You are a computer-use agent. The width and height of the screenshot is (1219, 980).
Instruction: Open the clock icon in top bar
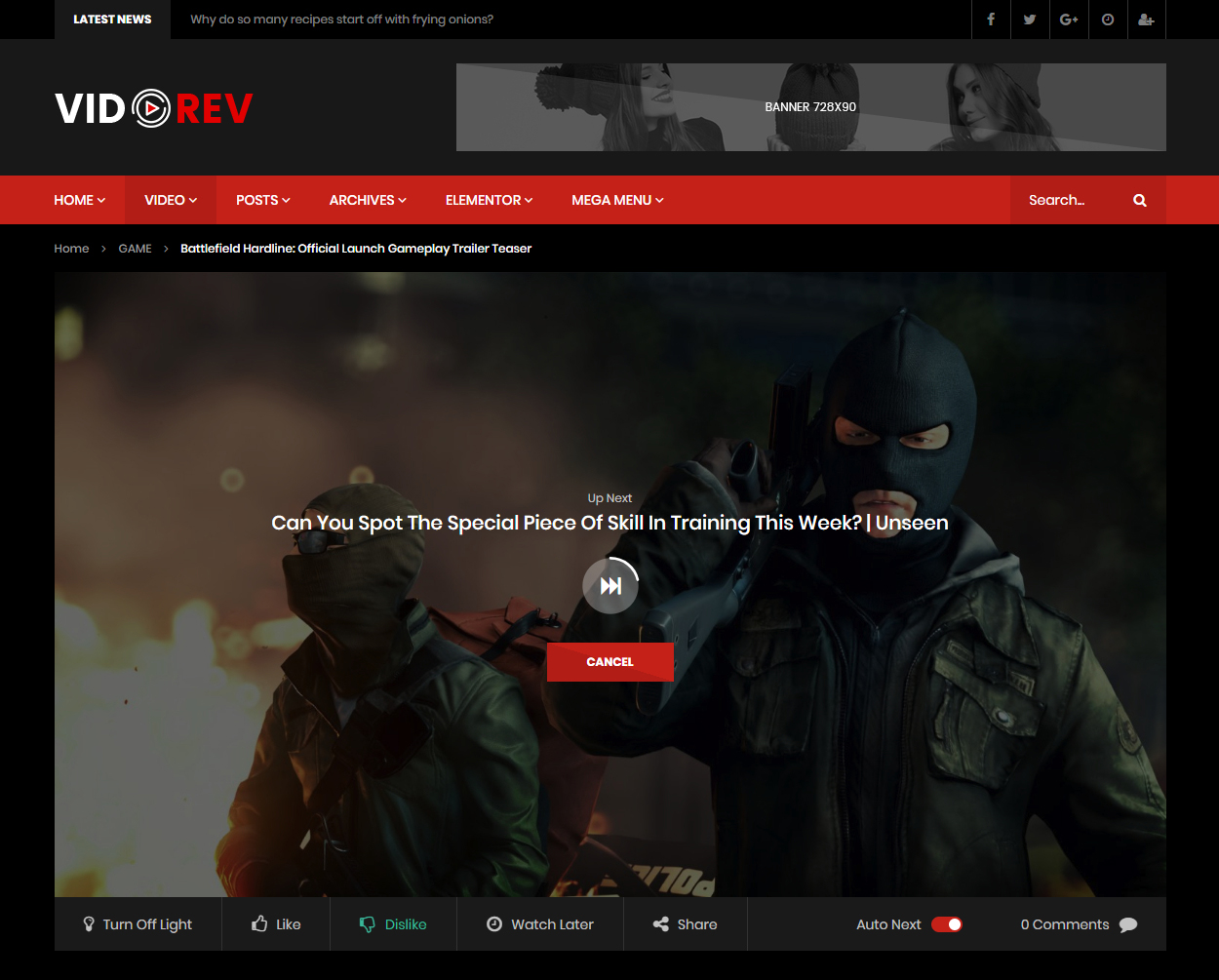(x=1108, y=20)
